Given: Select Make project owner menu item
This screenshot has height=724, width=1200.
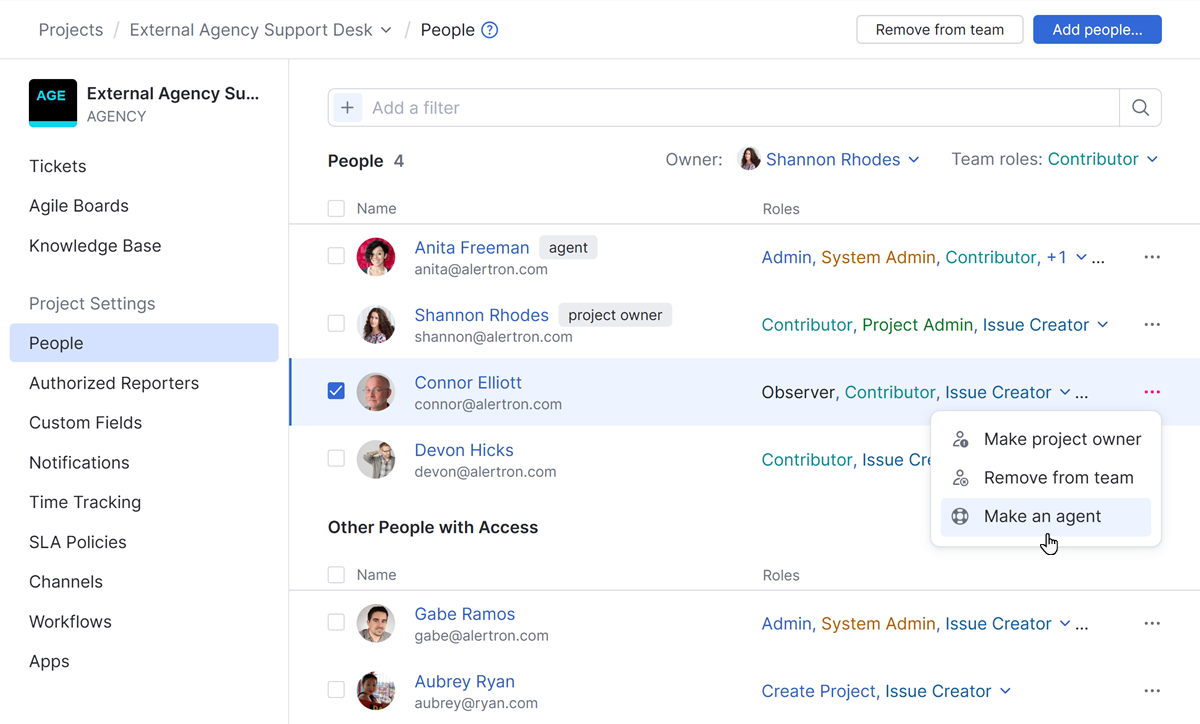Looking at the screenshot, I should tap(1062, 439).
